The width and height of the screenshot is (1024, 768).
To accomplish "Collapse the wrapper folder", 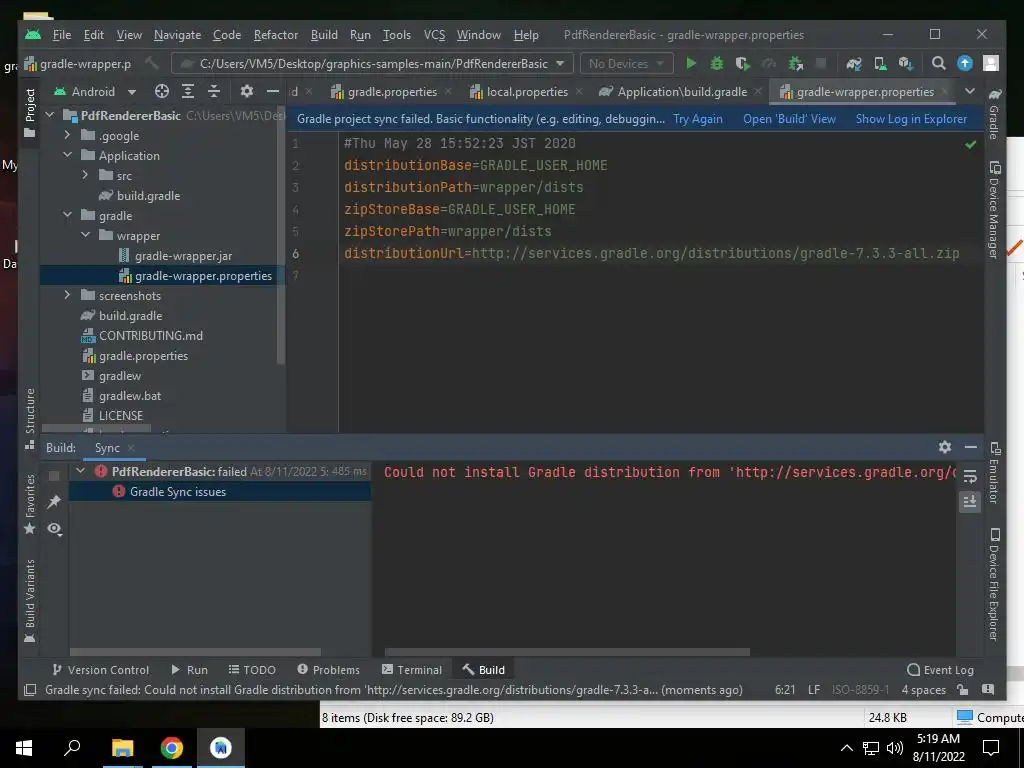I will (x=86, y=235).
